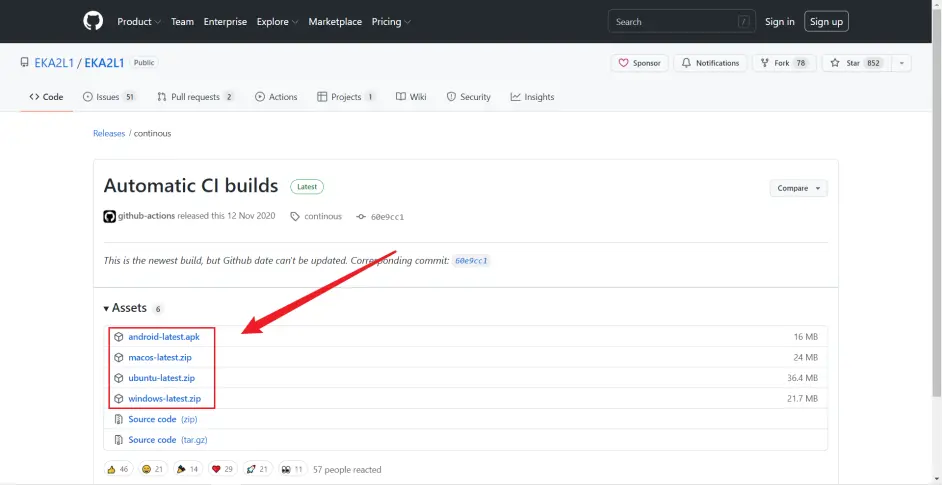Switch to the Code tab
Screen dimensions: 942x485
46,97
